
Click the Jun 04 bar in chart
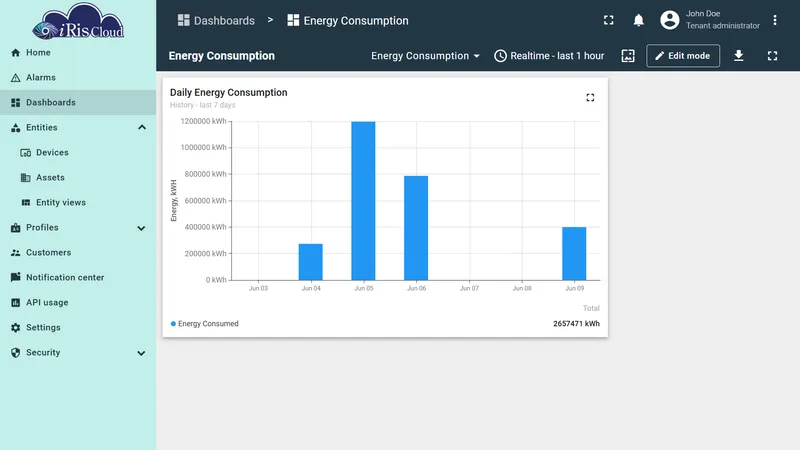tap(311, 262)
